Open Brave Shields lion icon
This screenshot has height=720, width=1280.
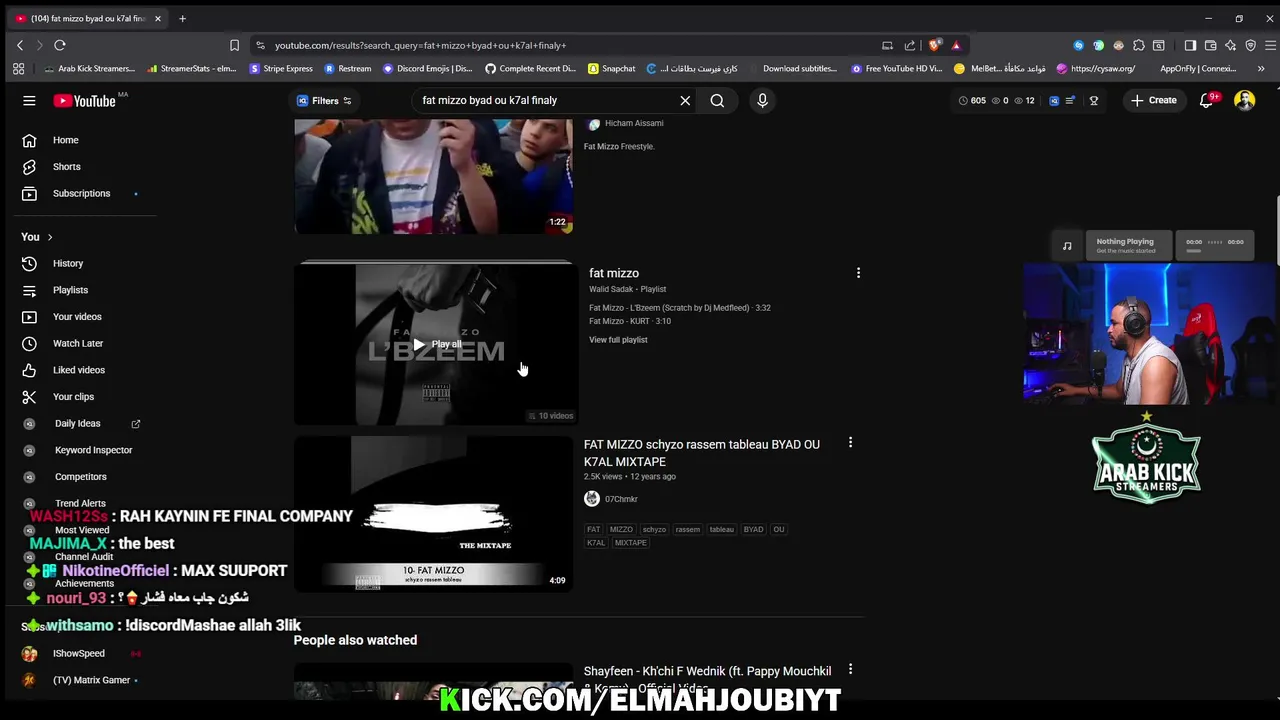[934, 45]
